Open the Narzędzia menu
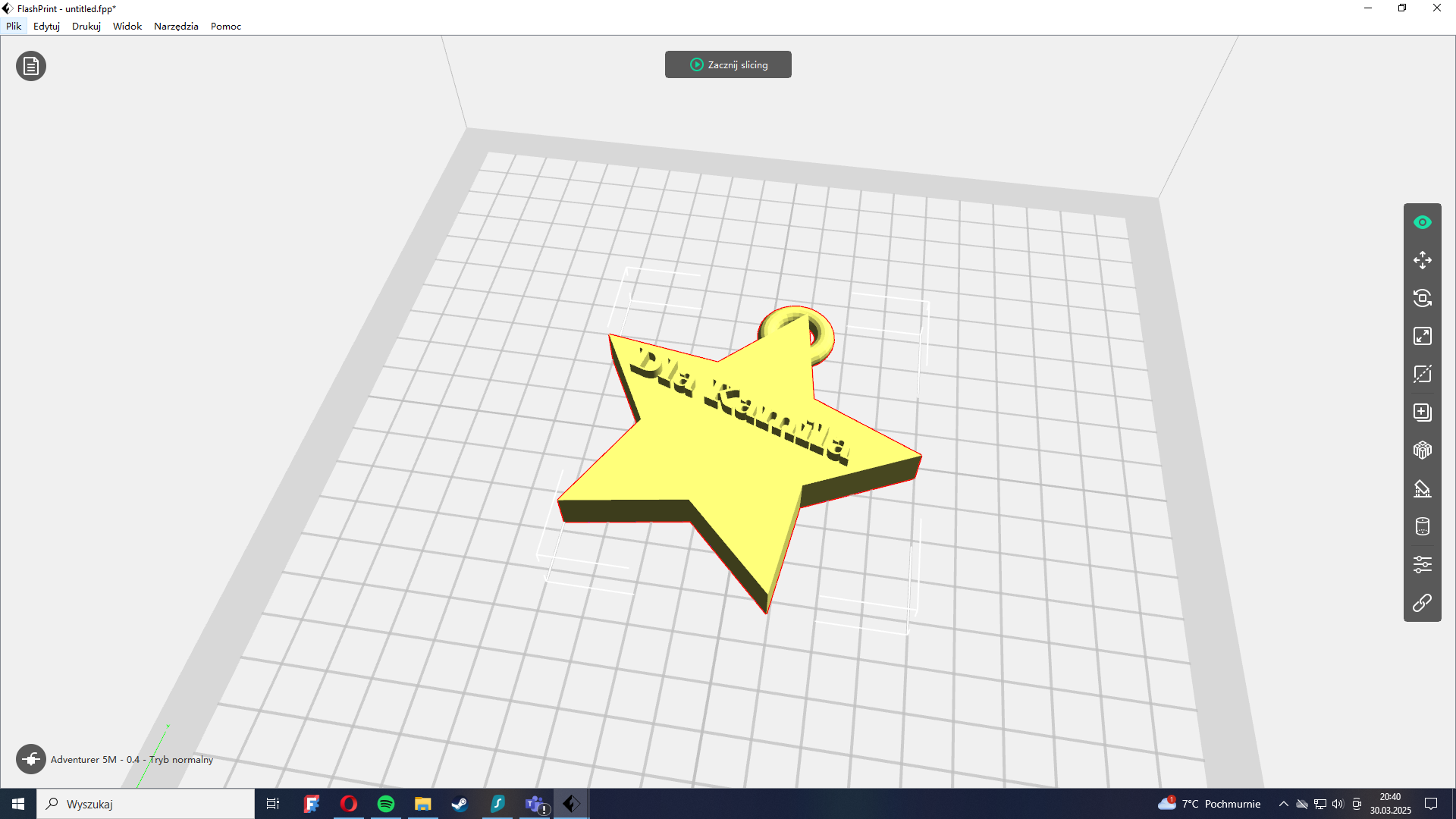This screenshot has width=1456, height=819. click(176, 26)
